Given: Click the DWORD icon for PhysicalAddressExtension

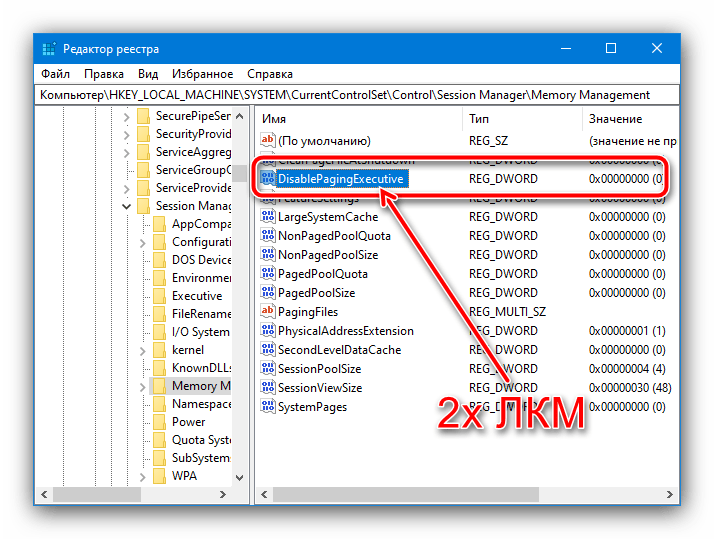Looking at the screenshot, I should click(267, 331).
